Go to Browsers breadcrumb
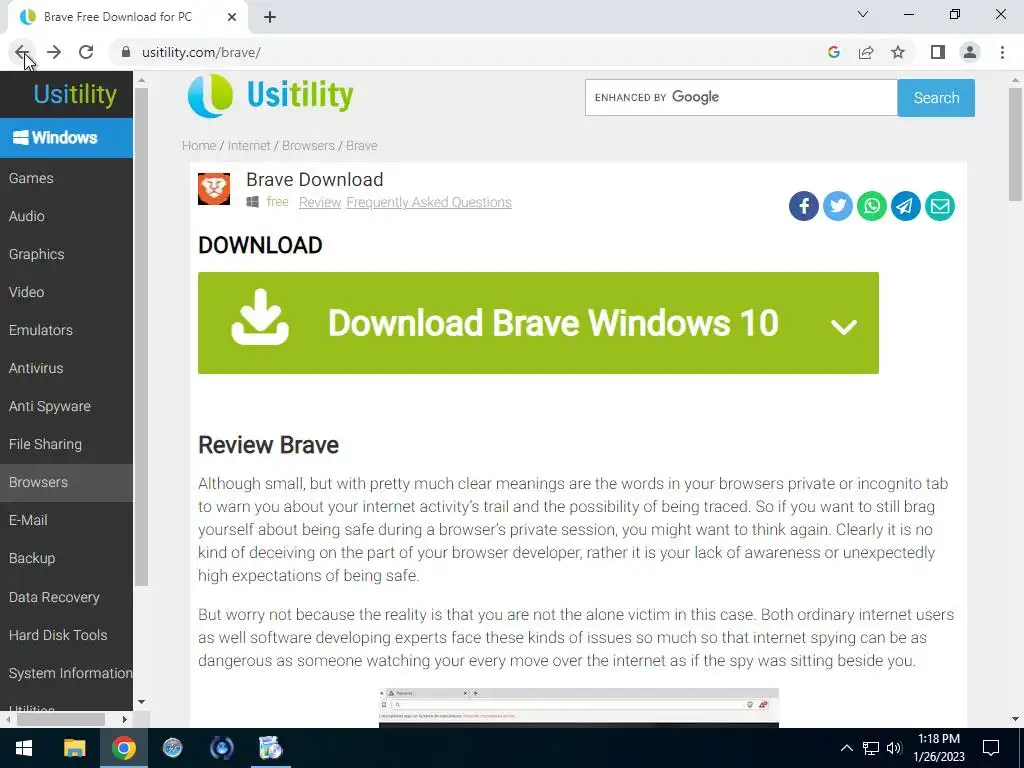Screen dimensions: 1024x768 [308, 146]
